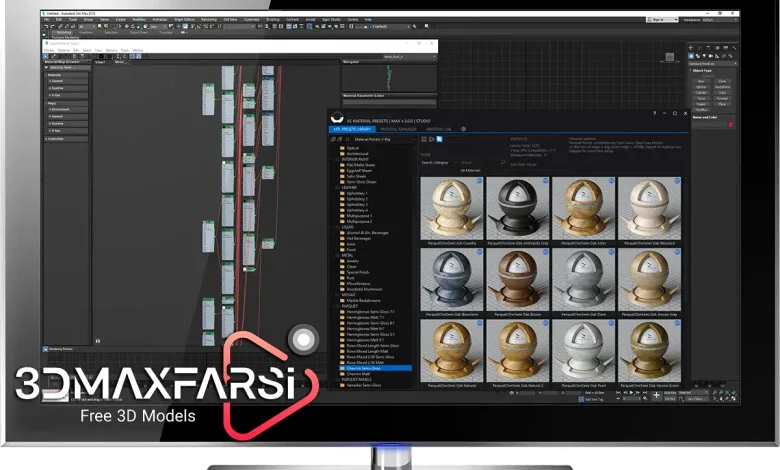Viewport: 780px width, 470px height.
Task: Open the Standard Primitives dropdown in command panel
Action: point(713,64)
